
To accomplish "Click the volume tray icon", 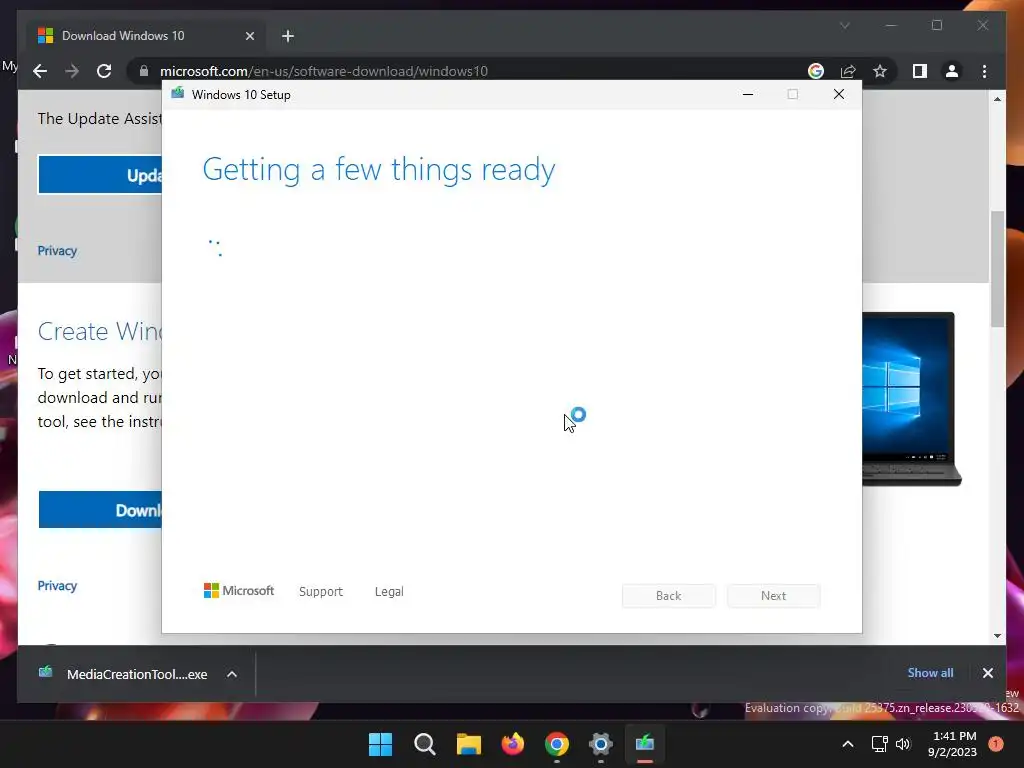I will click(903, 744).
